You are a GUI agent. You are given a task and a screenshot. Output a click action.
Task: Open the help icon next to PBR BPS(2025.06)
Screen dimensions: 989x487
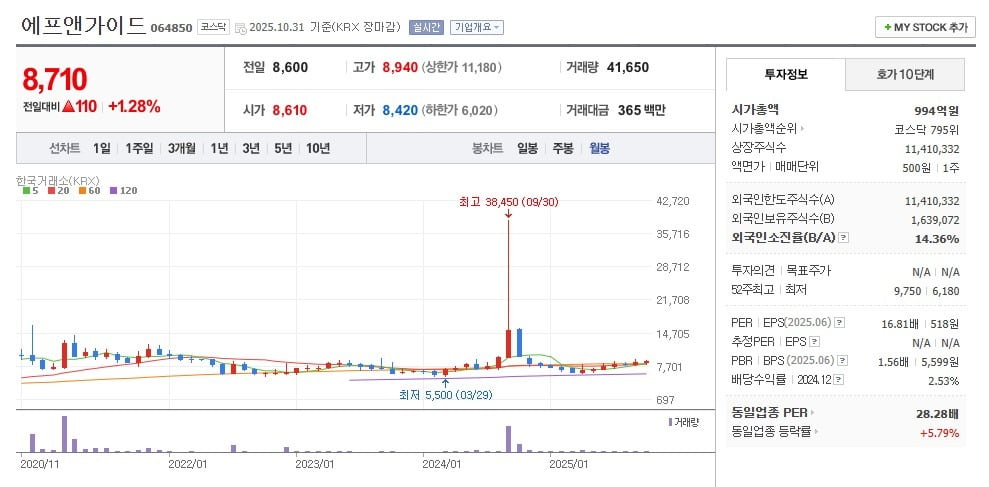click(x=842, y=361)
